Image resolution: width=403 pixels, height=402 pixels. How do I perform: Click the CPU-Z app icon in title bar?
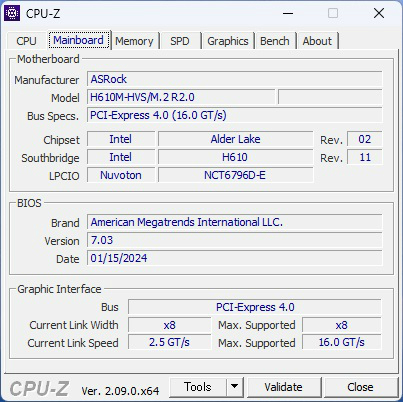[x=12, y=13]
